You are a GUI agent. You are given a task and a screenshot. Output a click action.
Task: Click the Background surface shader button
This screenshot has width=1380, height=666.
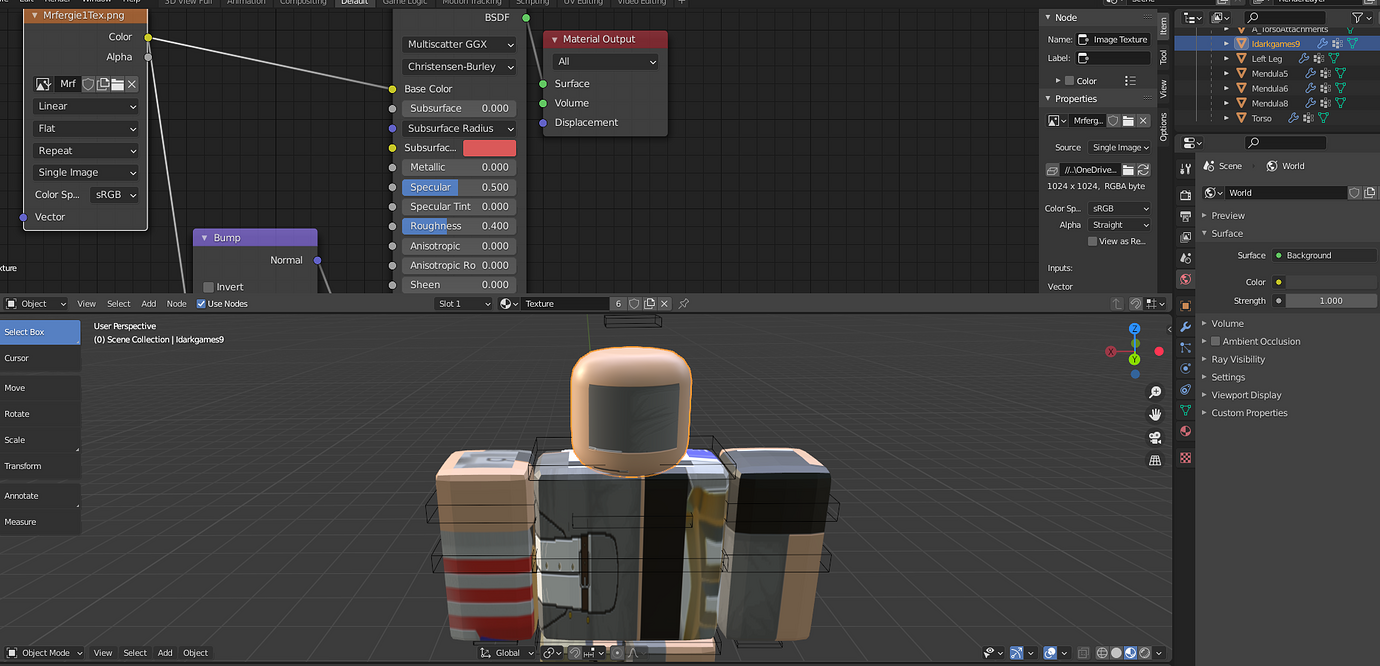(x=1324, y=255)
